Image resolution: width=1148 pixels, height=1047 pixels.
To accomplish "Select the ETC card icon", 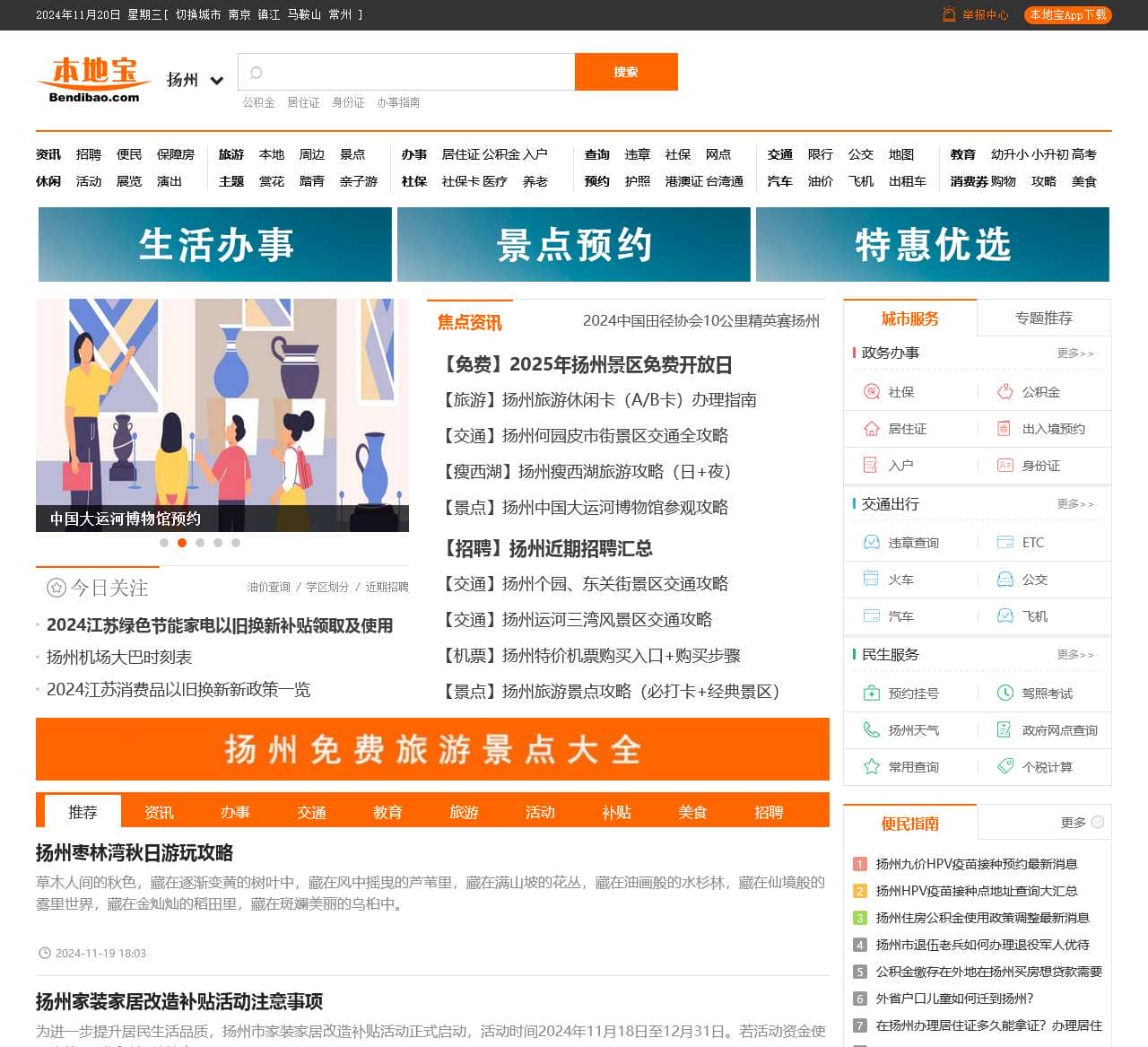I will click(1005, 543).
